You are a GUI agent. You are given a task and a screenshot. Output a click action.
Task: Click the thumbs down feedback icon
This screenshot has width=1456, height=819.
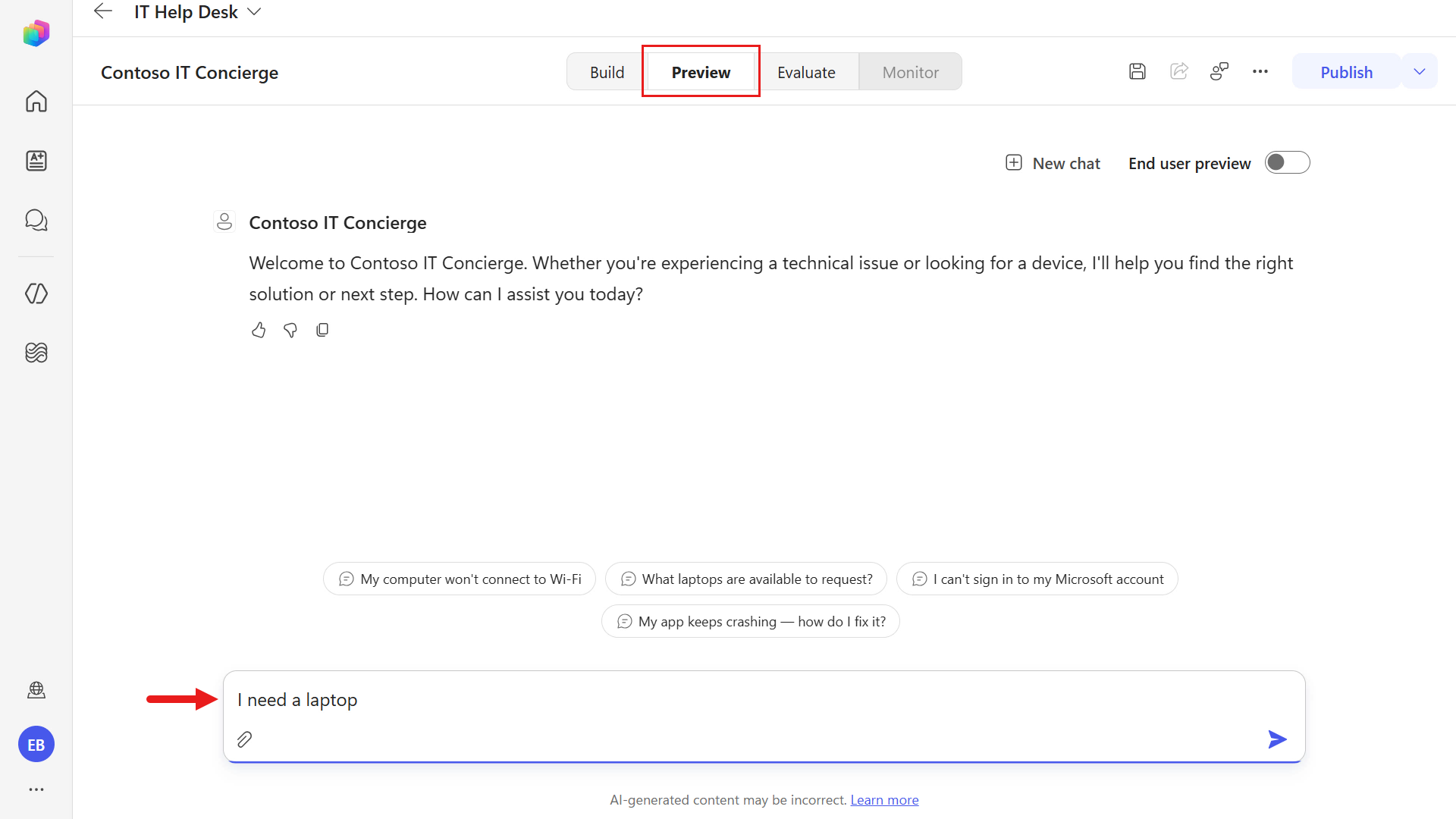(x=290, y=330)
